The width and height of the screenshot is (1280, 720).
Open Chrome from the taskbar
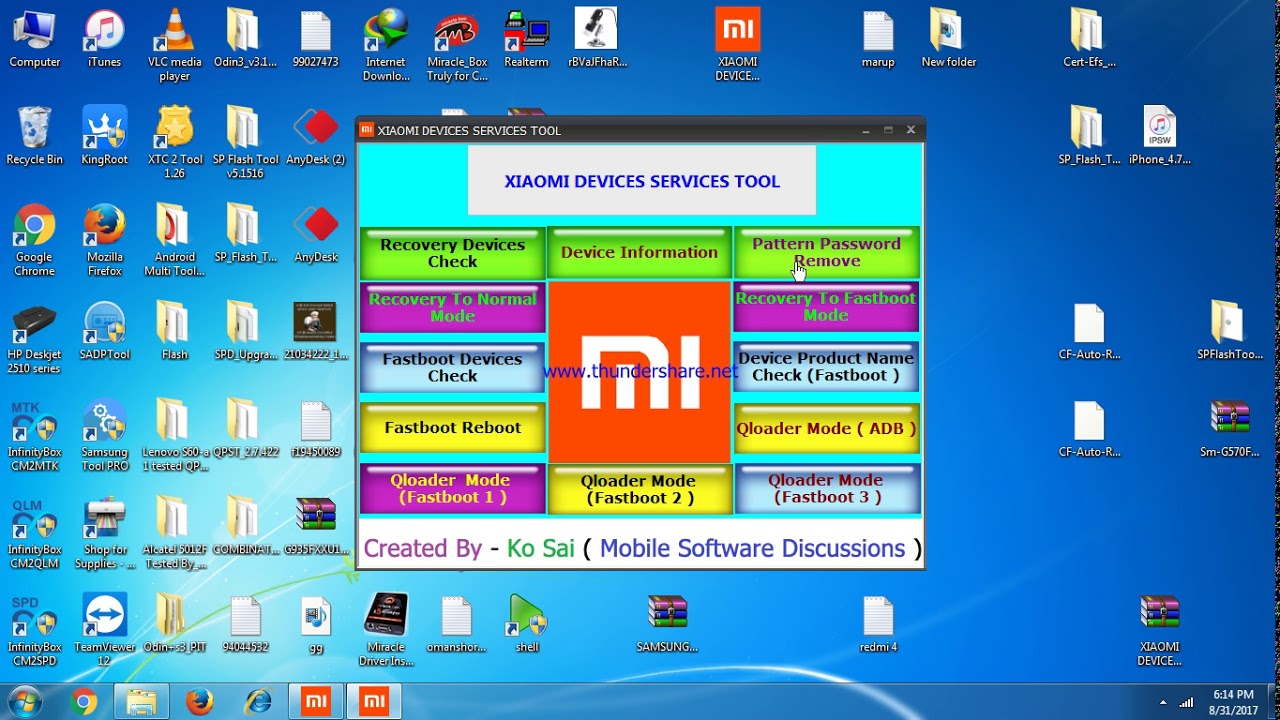click(x=84, y=702)
